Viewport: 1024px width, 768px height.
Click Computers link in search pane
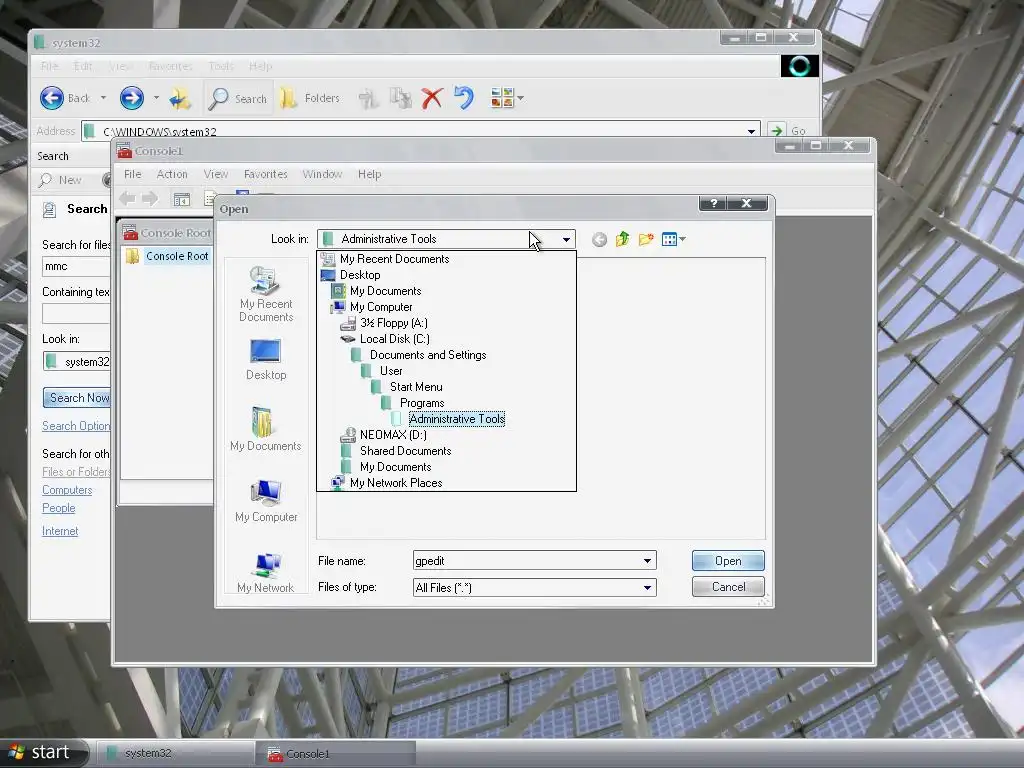pyautogui.click(x=67, y=490)
